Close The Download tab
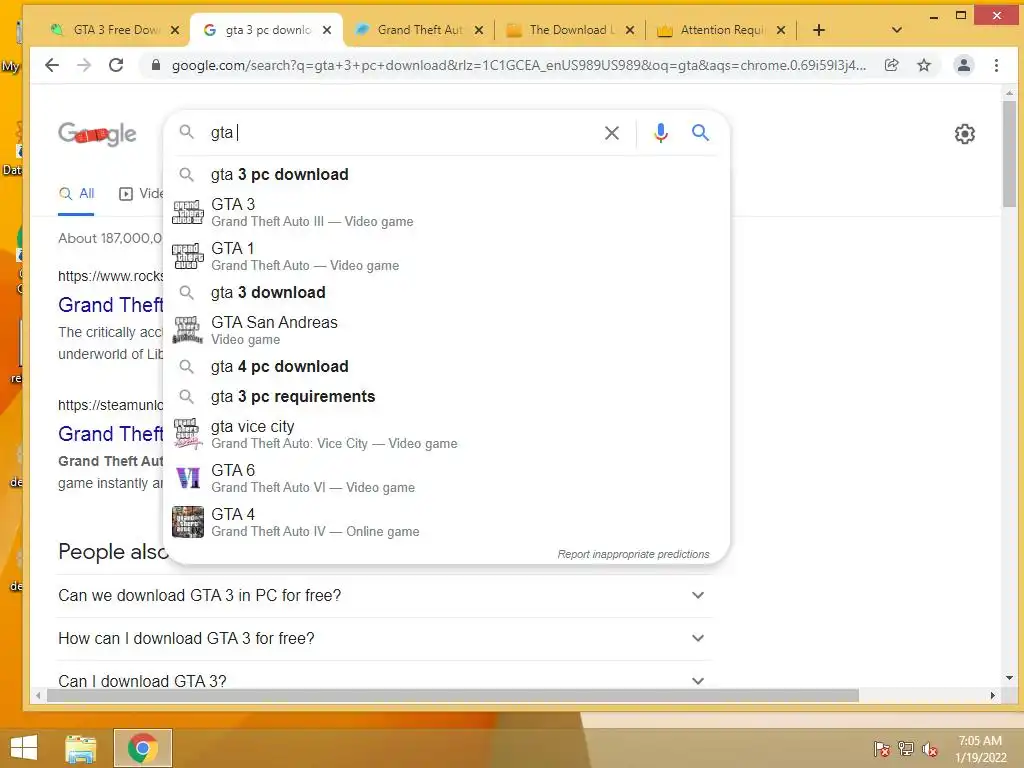The width and height of the screenshot is (1024, 768). [x=630, y=30]
